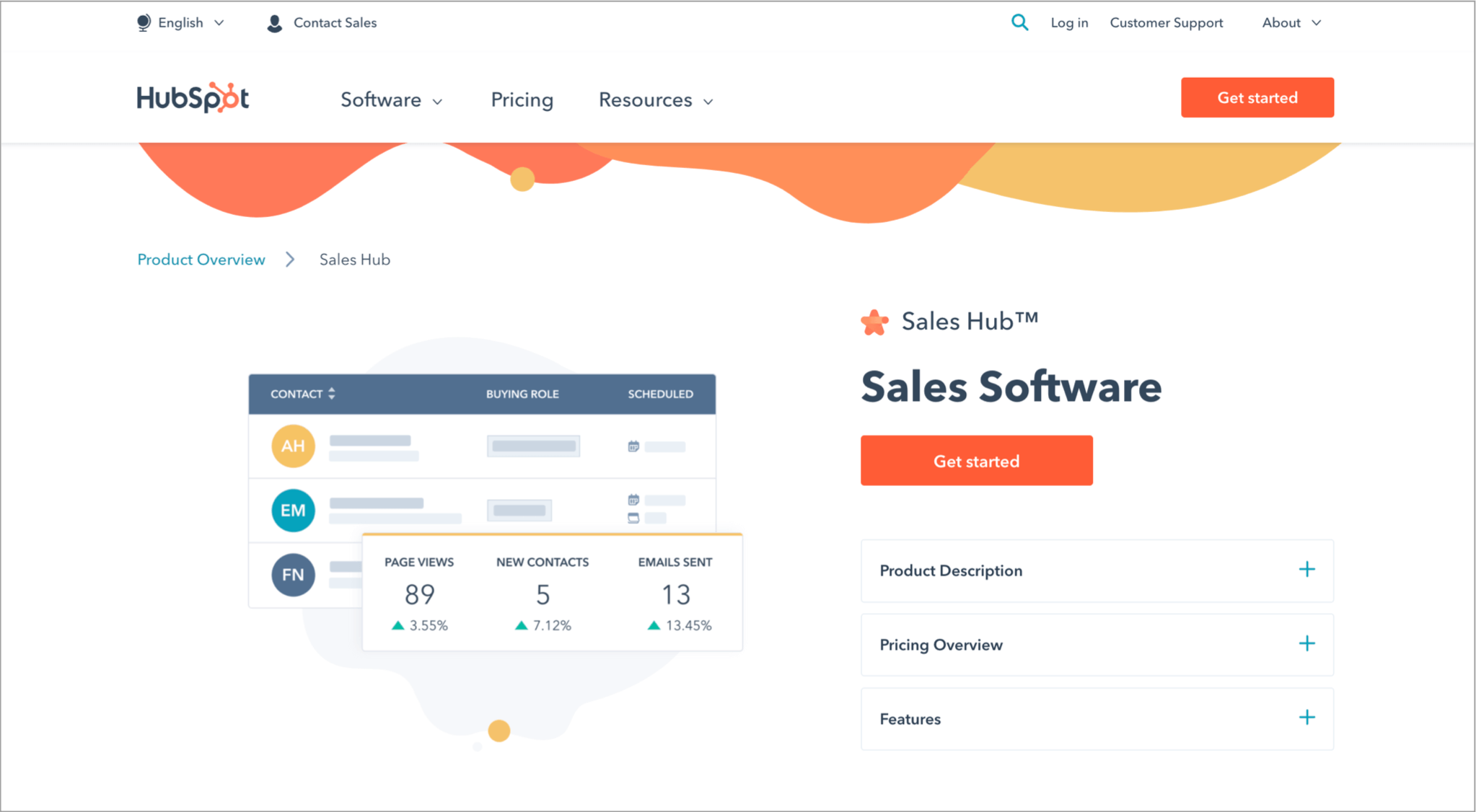Click the orange Sales Hub star icon

coord(874,322)
